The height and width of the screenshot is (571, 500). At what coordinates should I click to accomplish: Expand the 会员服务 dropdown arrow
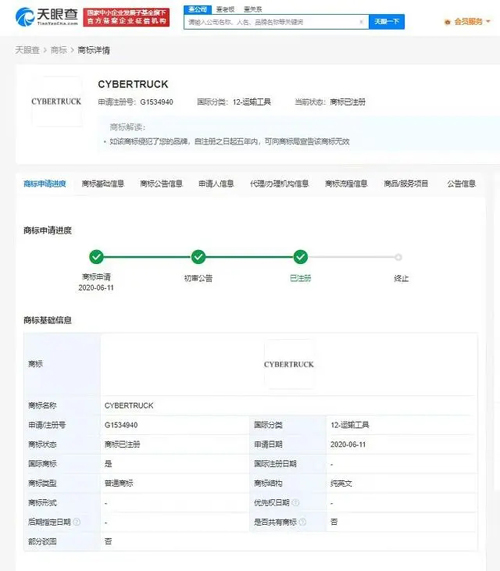(x=488, y=21)
